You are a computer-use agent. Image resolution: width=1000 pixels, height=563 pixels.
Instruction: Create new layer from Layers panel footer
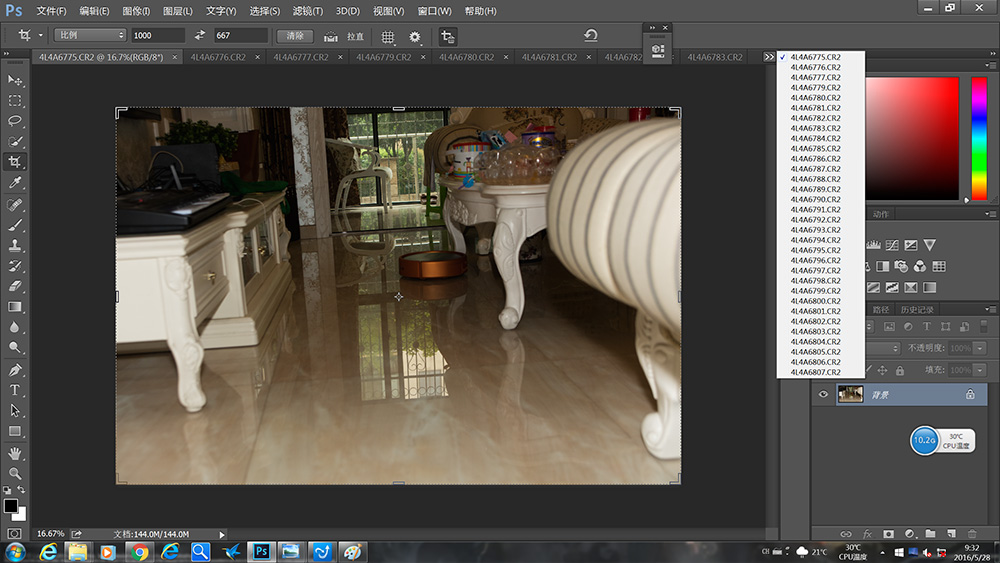(951, 534)
